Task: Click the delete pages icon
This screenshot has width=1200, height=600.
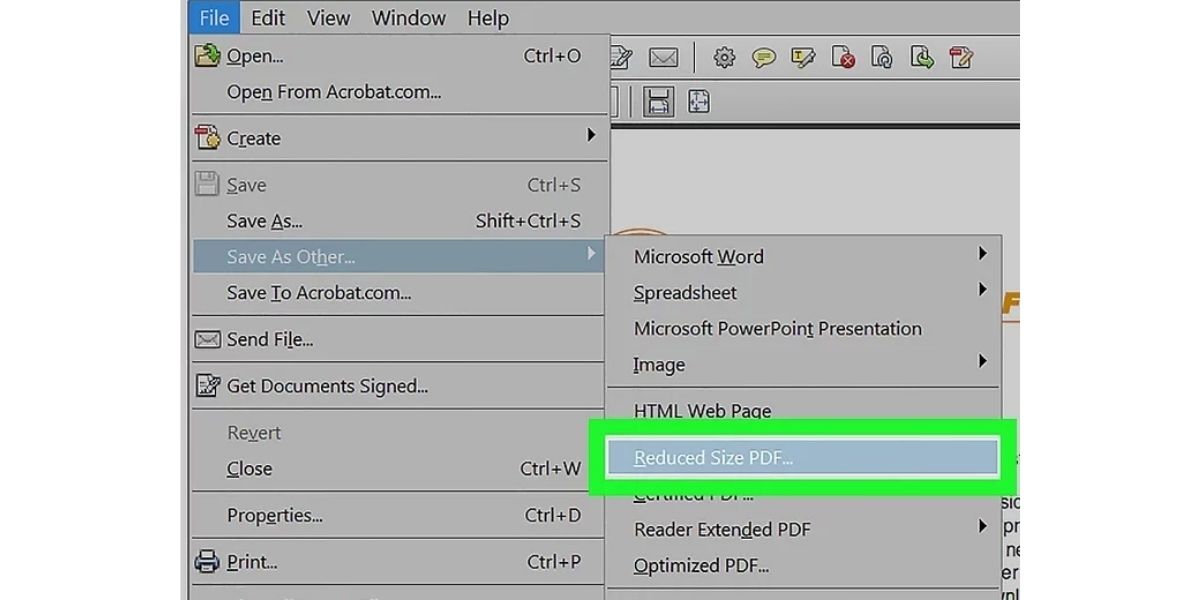Action: point(843,58)
